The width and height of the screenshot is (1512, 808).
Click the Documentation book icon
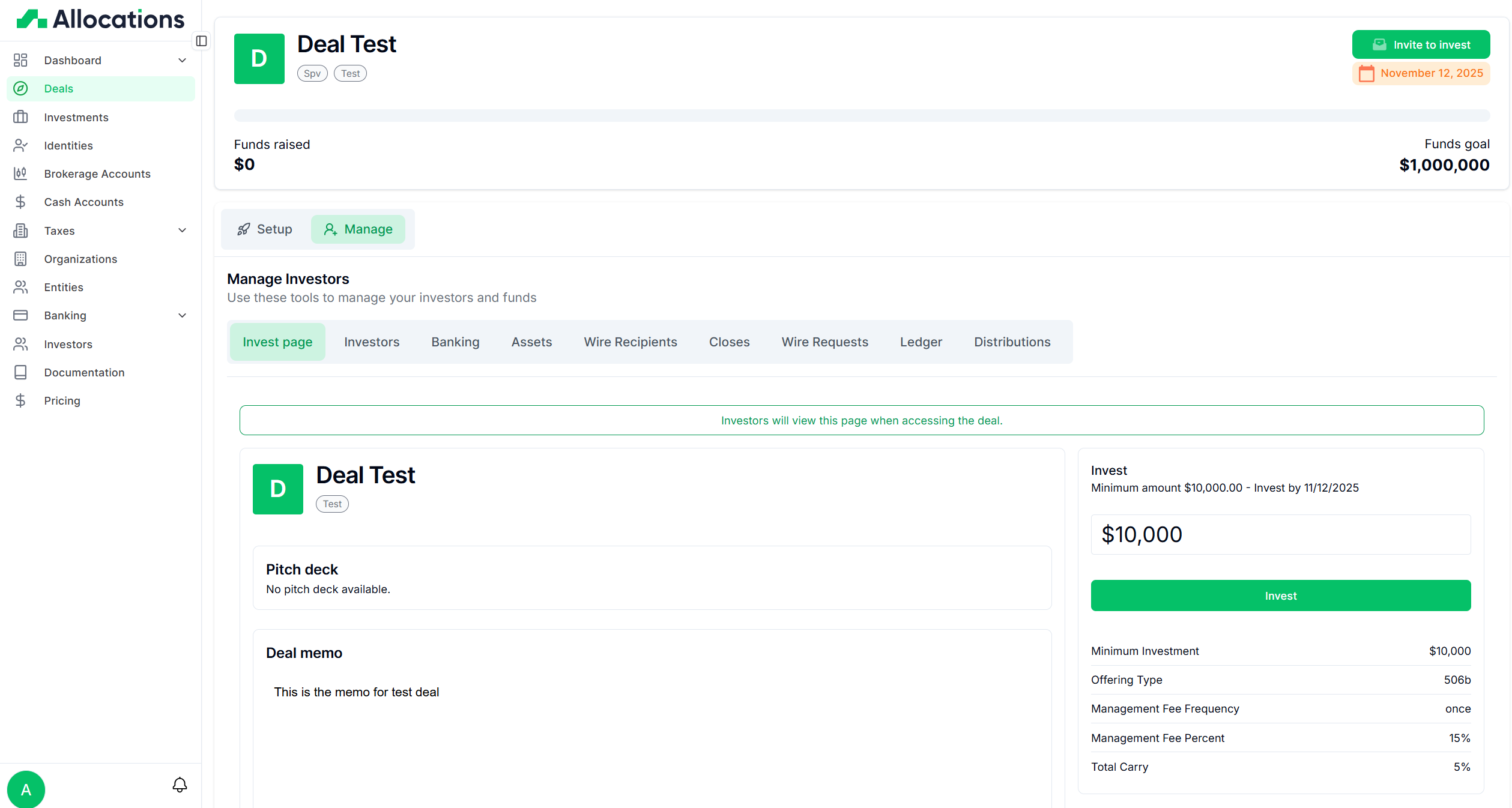point(20,372)
